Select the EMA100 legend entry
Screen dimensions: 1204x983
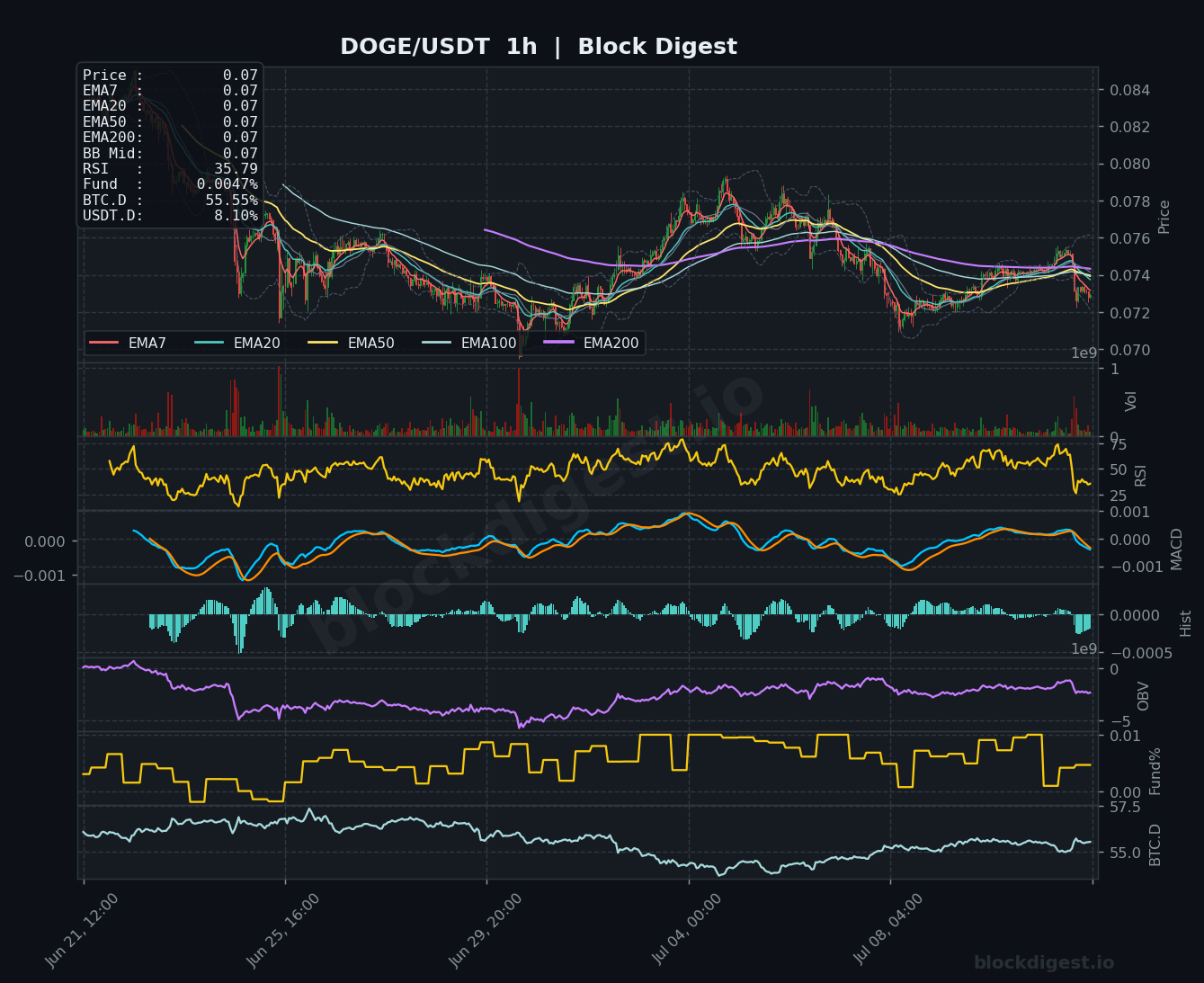pos(468,343)
